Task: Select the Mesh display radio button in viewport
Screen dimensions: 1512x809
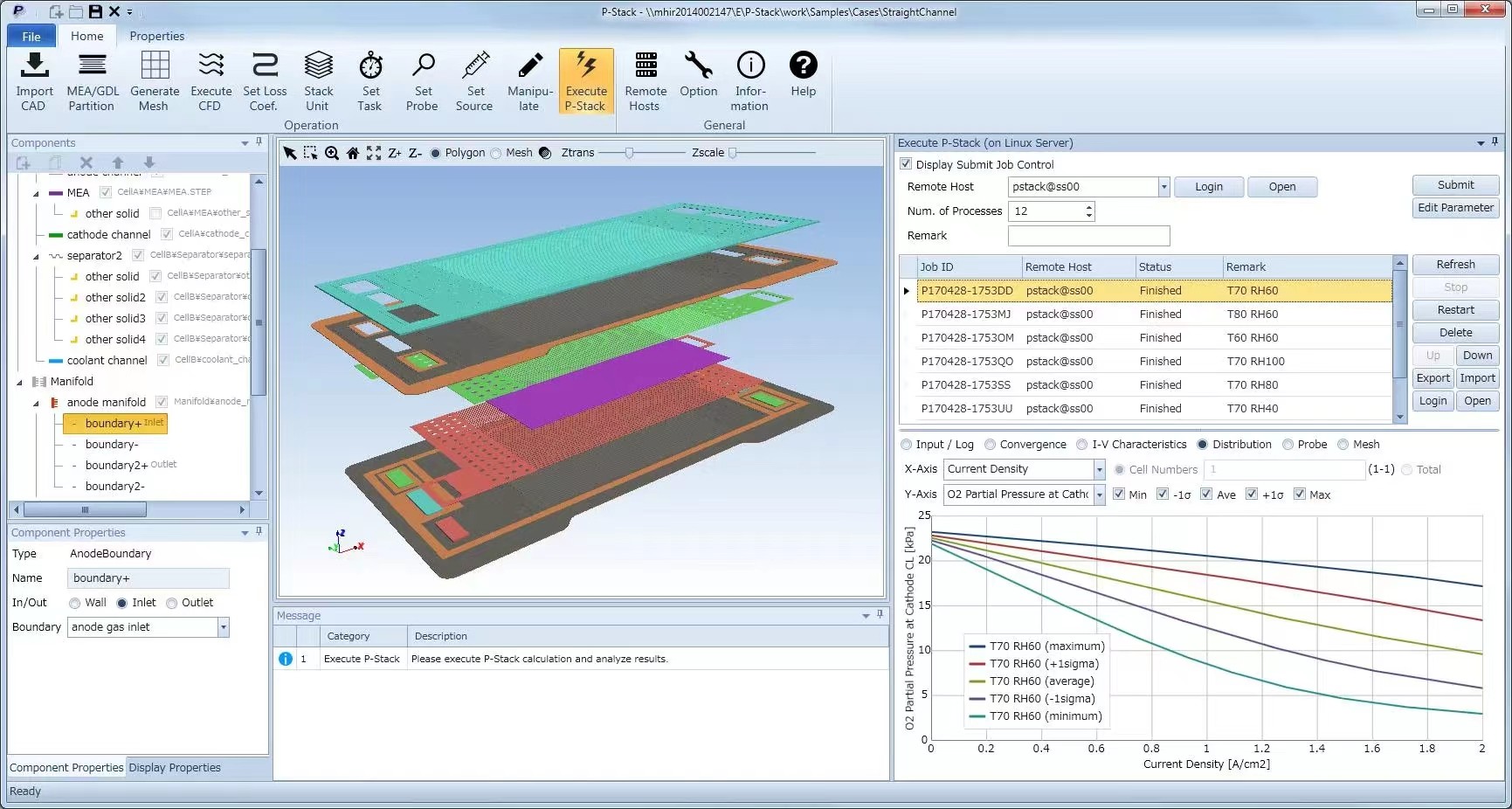Action: (496, 153)
